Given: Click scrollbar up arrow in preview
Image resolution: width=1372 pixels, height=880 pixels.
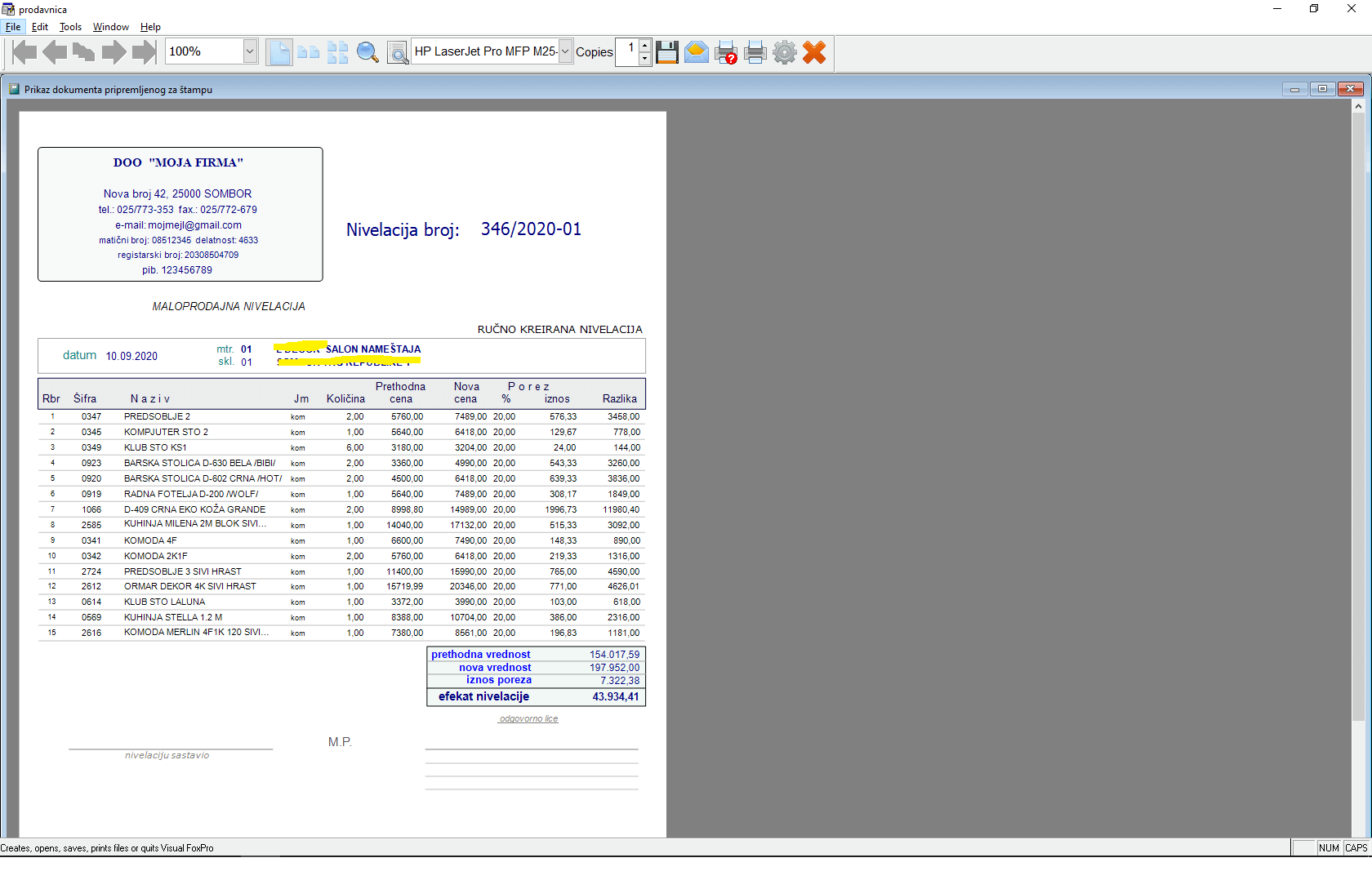Looking at the screenshot, I should pos(1358,106).
